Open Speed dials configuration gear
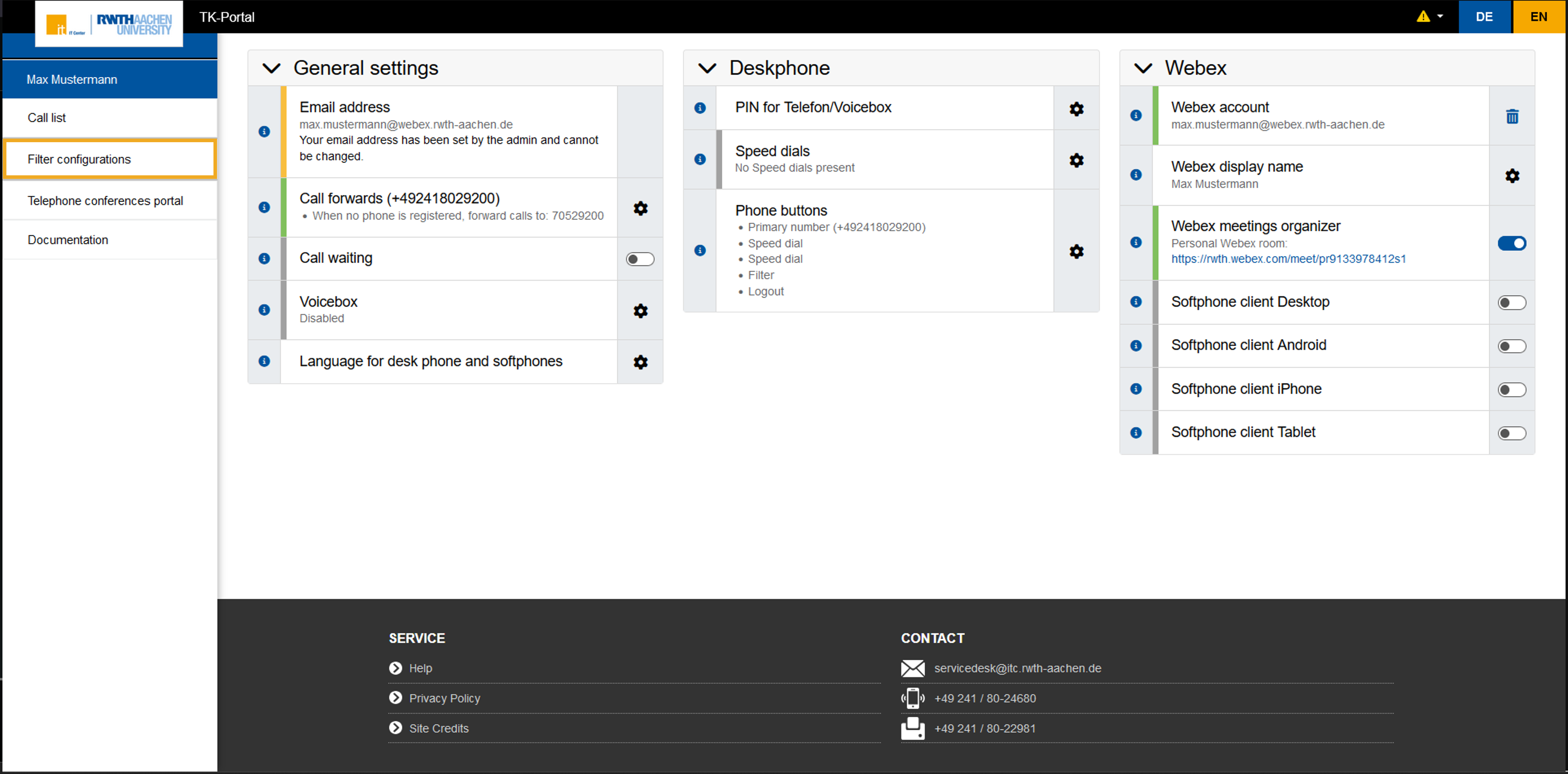Screen dimensions: 1568x774 pyautogui.click(x=1076, y=160)
